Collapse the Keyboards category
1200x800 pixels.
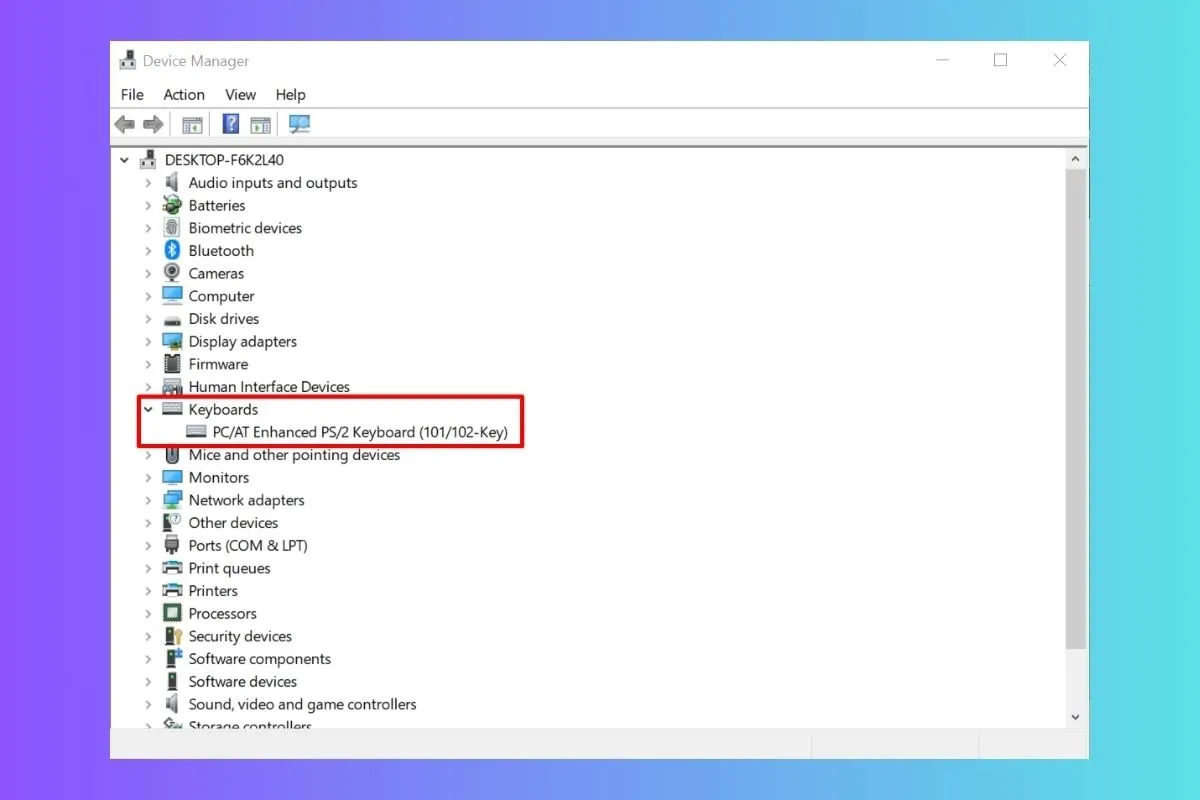point(148,409)
